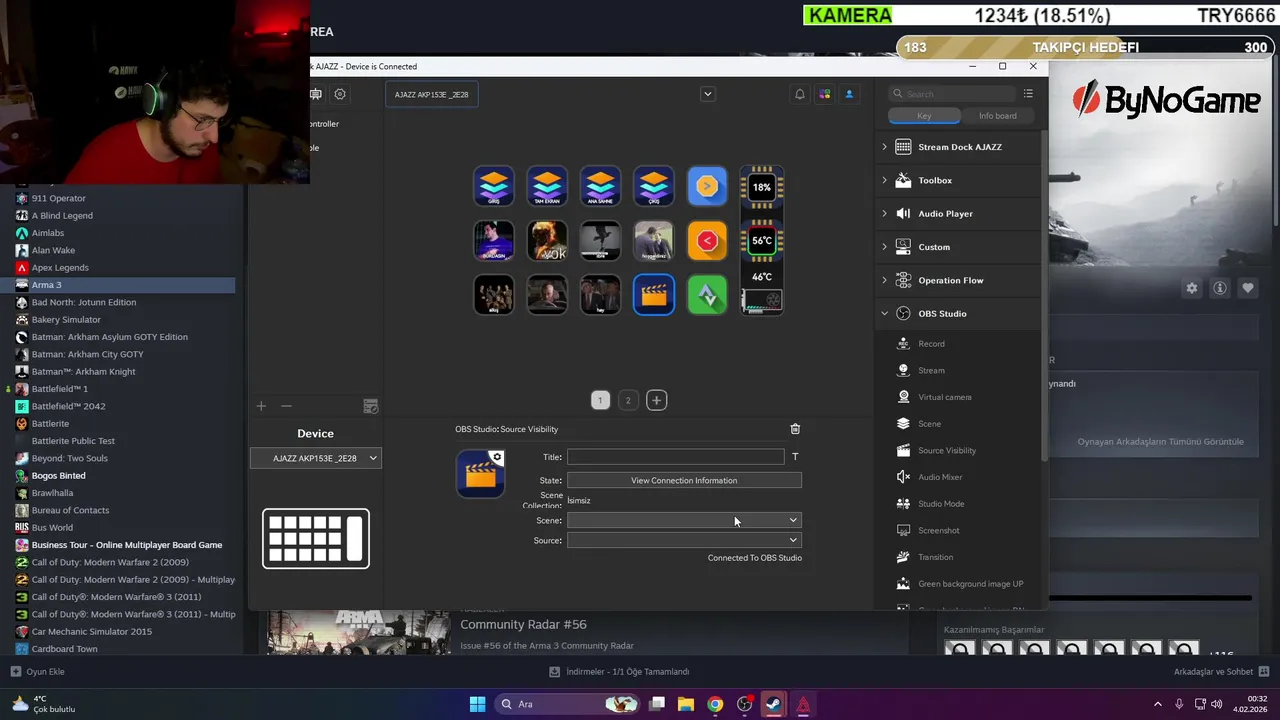The image size is (1280, 720).
Task: Expand the Stream Dock AJAZZ category
Action: click(958, 147)
